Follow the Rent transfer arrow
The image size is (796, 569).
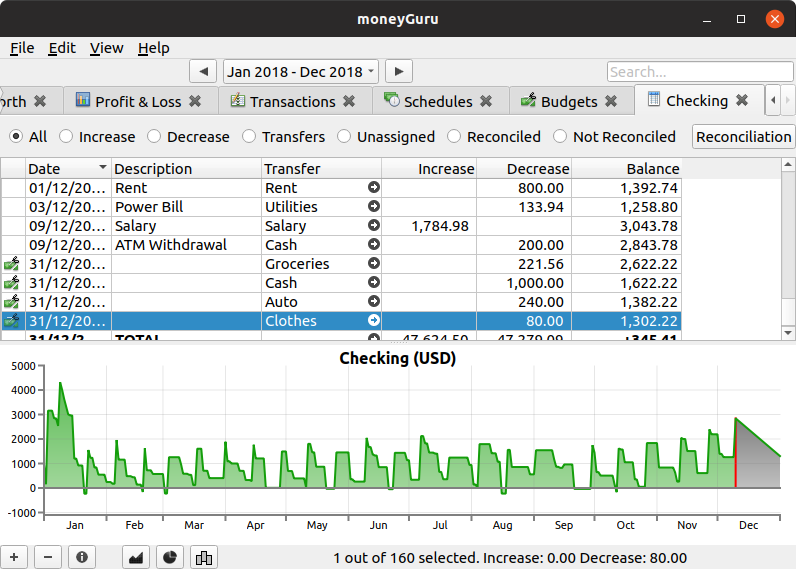[374, 187]
